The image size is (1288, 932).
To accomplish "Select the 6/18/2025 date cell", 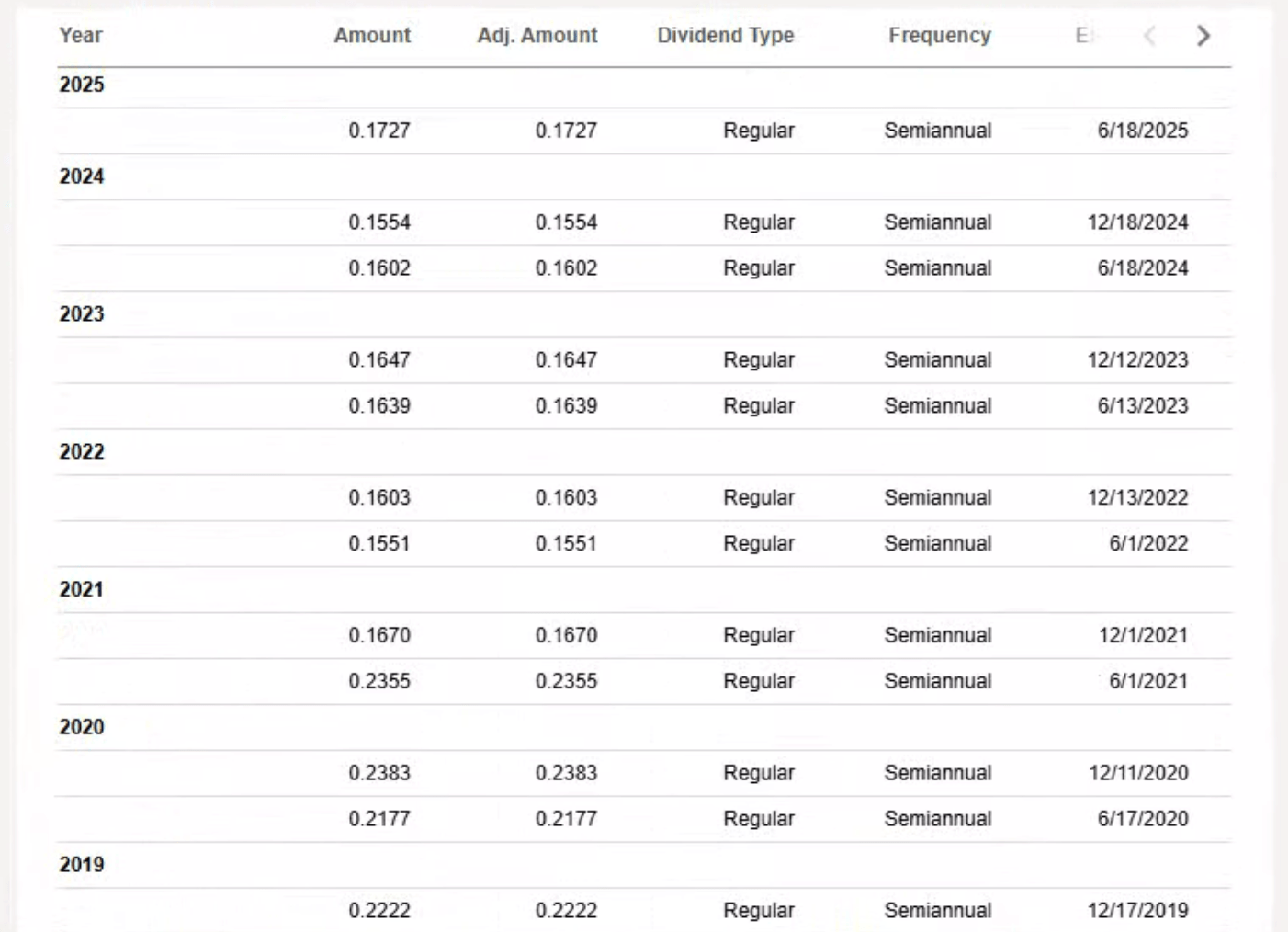I will [1142, 131].
